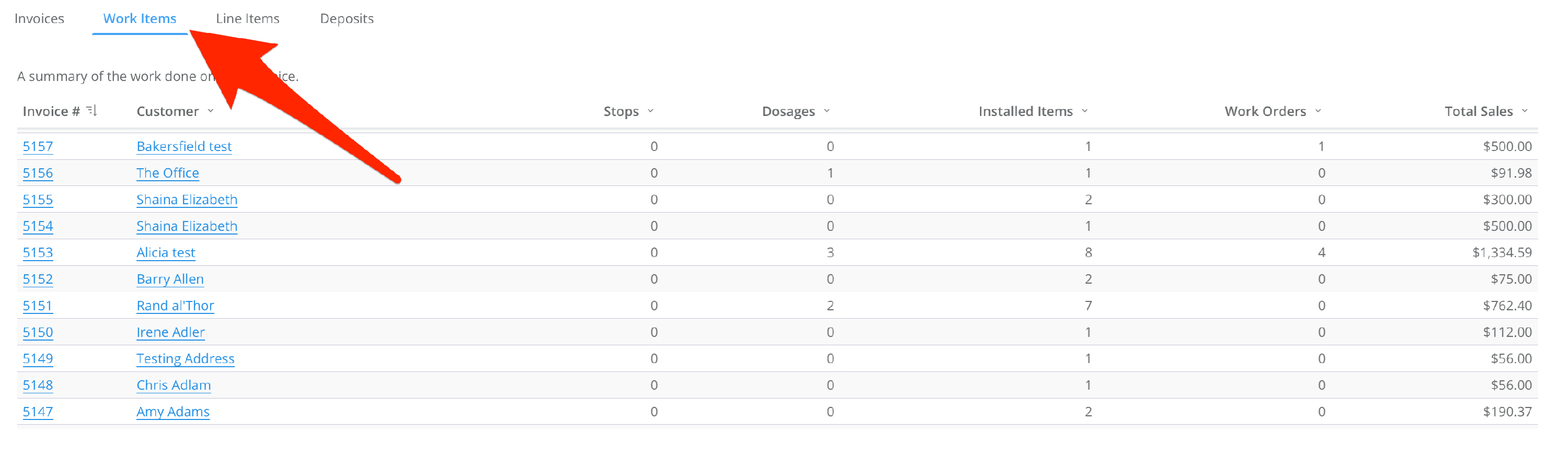Open the Bakersfield test customer link
The image size is (1568, 467).
click(x=184, y=147)
